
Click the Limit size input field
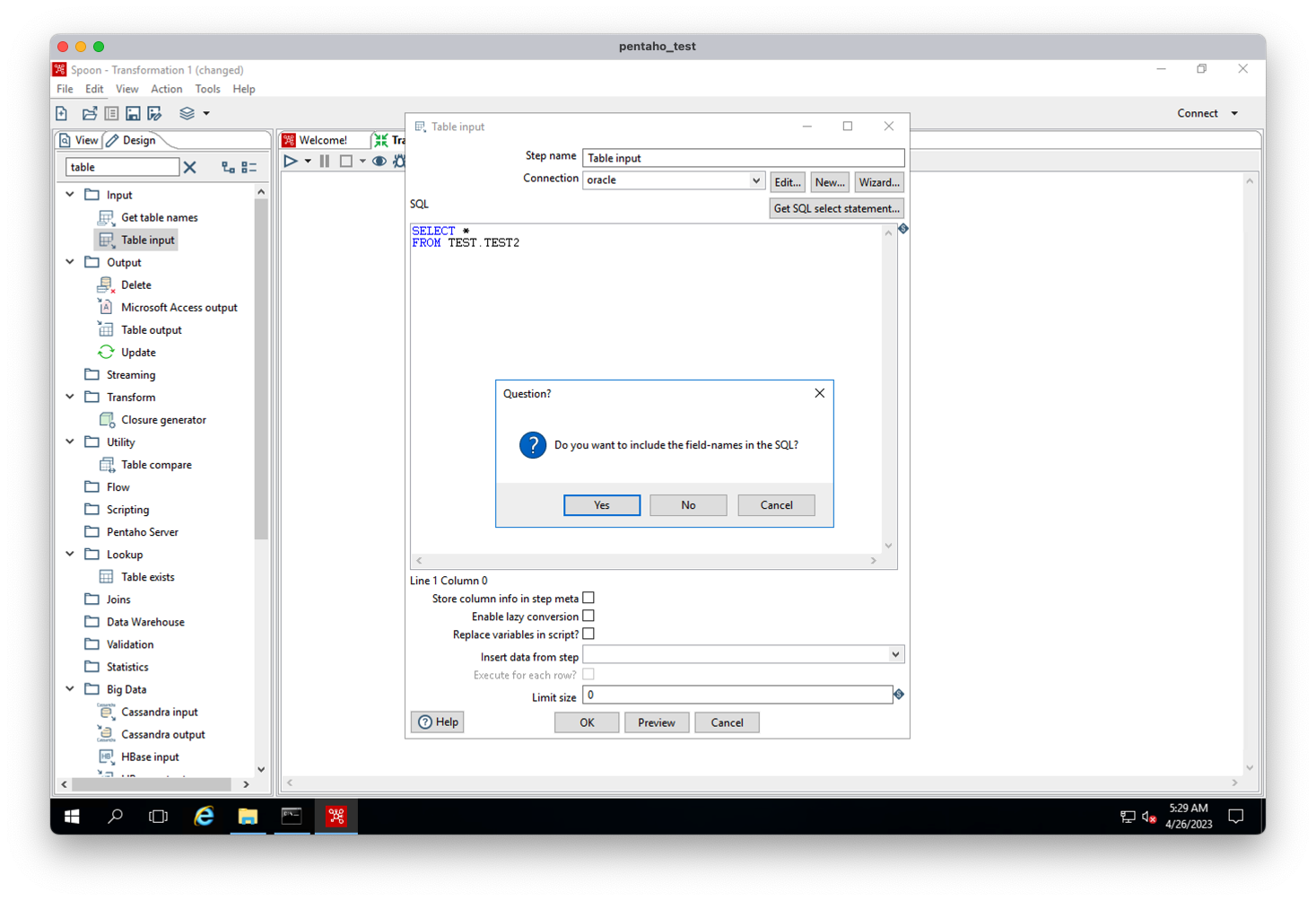tap(737, 695)
